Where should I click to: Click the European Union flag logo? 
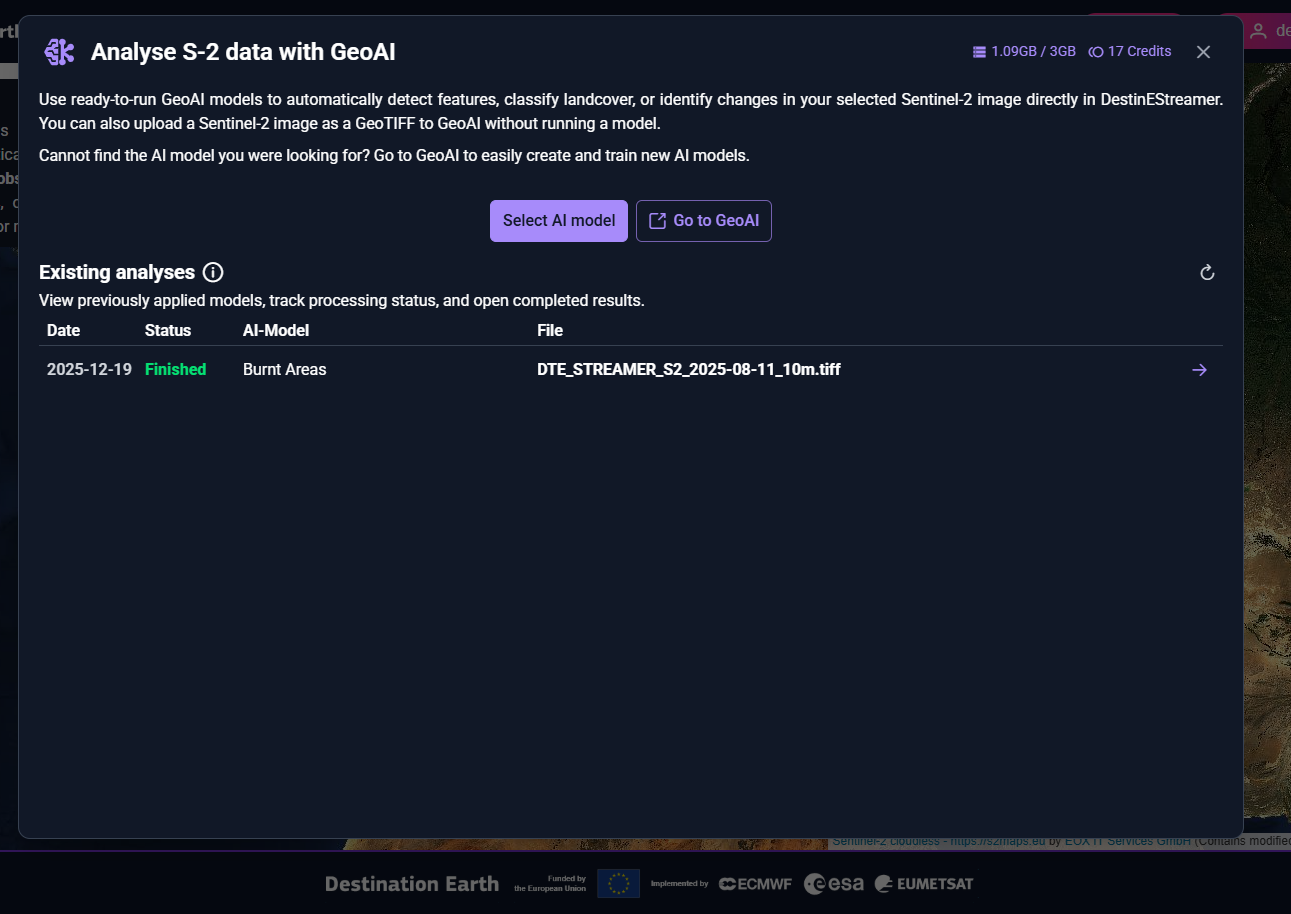[618, 883]
